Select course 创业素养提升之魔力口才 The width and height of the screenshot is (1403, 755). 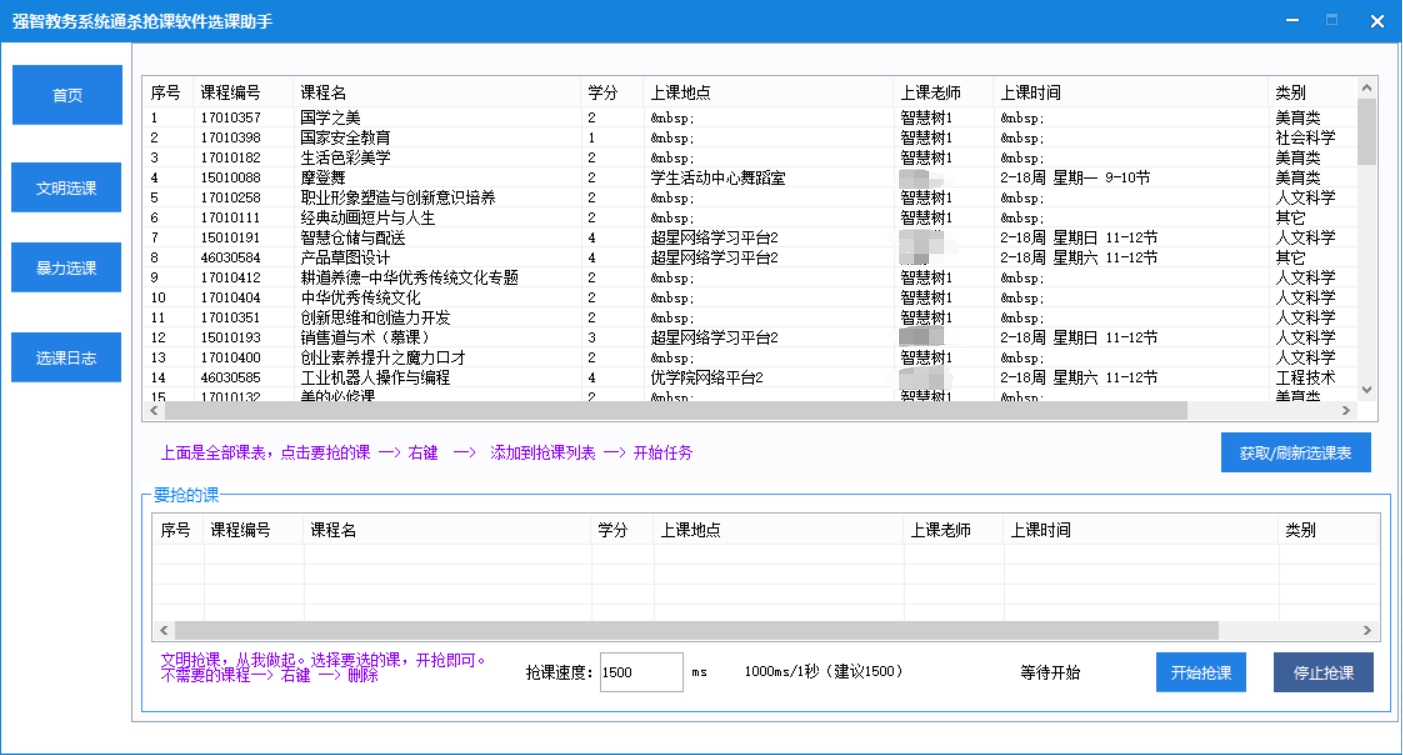pos(382,358)
